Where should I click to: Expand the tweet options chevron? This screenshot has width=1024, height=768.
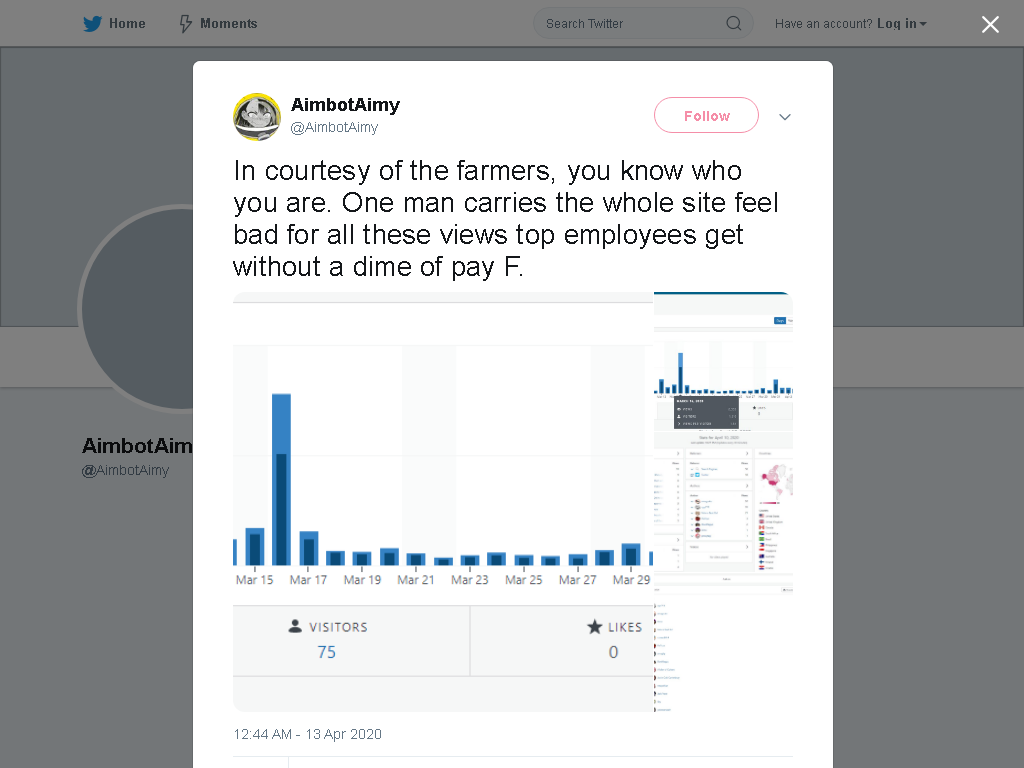pos(784,117)
